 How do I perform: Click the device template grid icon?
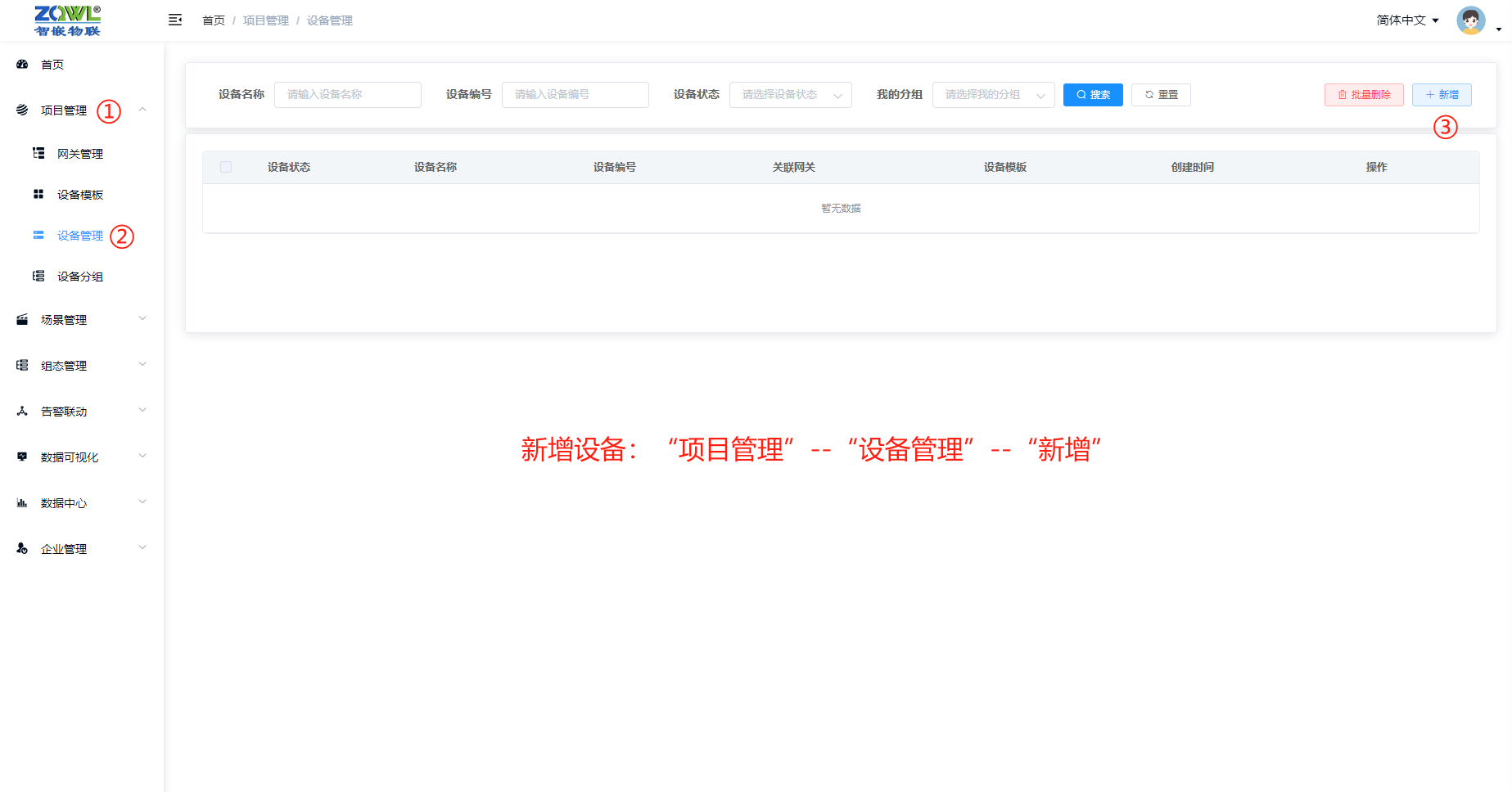coord(38,194)
